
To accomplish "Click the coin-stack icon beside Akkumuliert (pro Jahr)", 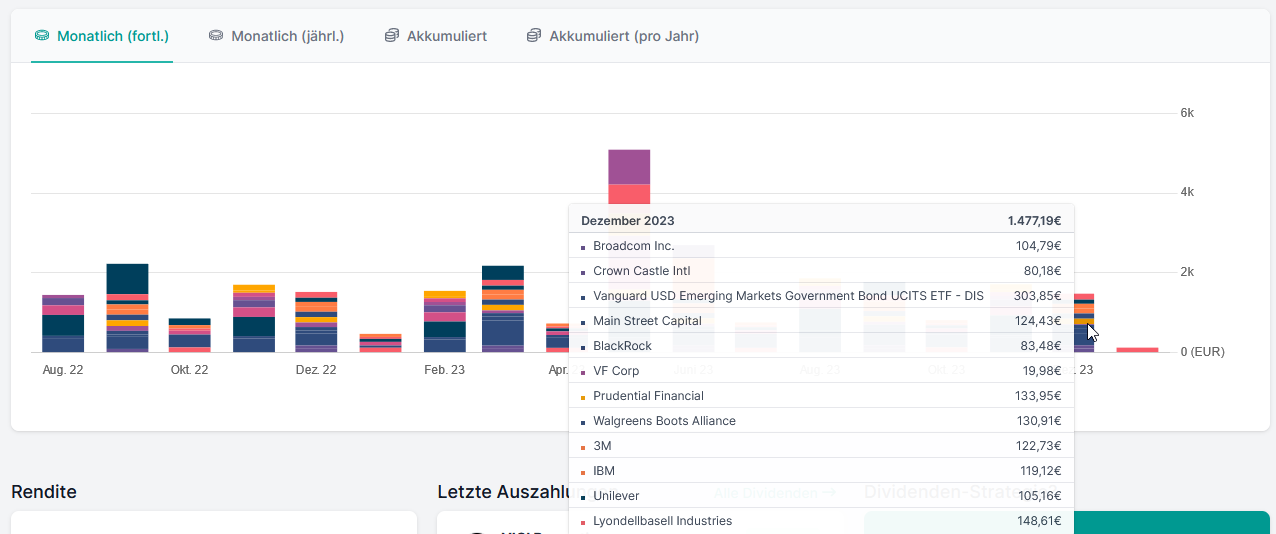I will (x=534, y=36).
